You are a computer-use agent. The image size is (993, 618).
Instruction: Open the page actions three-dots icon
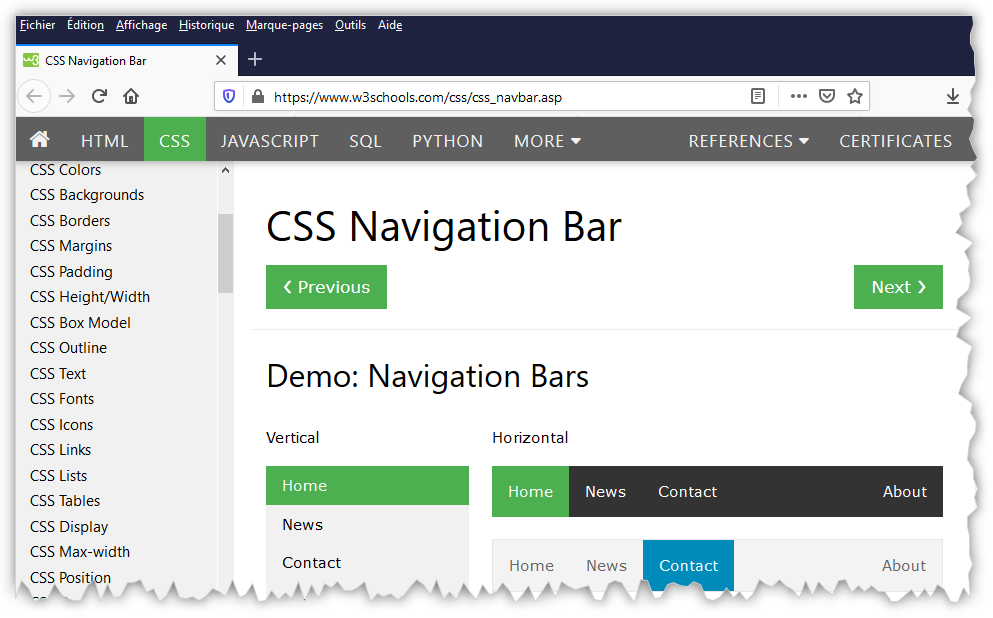(x=798, y=96)
